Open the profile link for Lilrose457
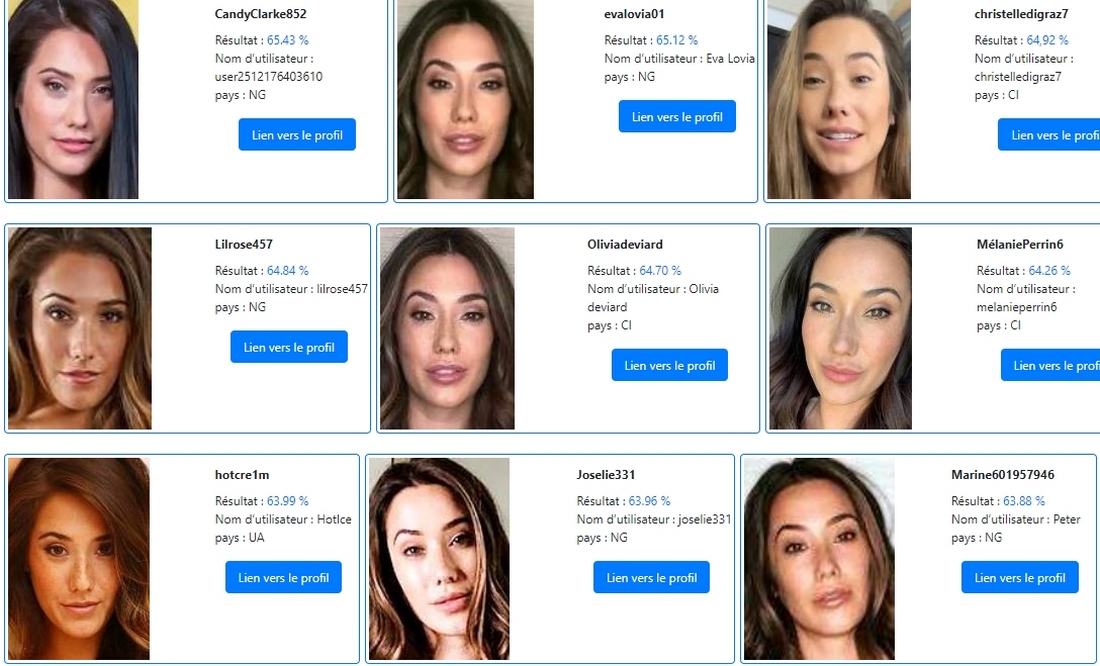 [289, 347]
